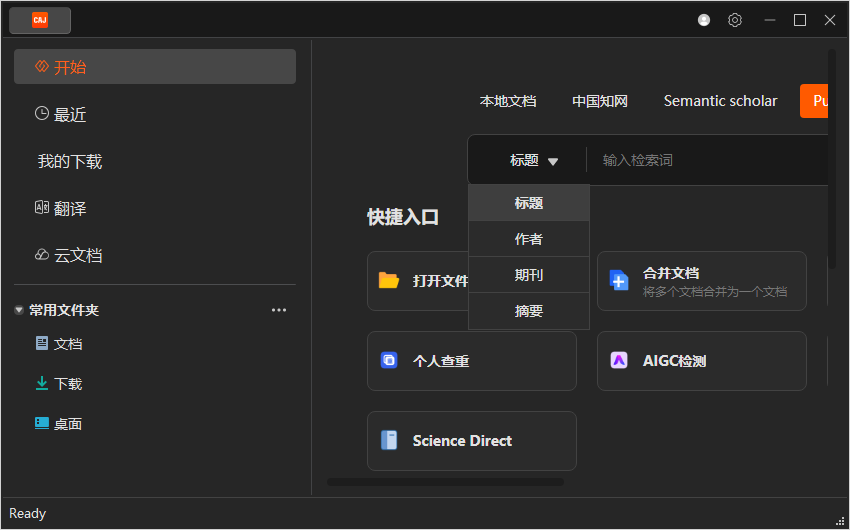Maximize the CAJ window
Image resolution: width=850 pixels, height=530 pixels.
coord(800,20)
